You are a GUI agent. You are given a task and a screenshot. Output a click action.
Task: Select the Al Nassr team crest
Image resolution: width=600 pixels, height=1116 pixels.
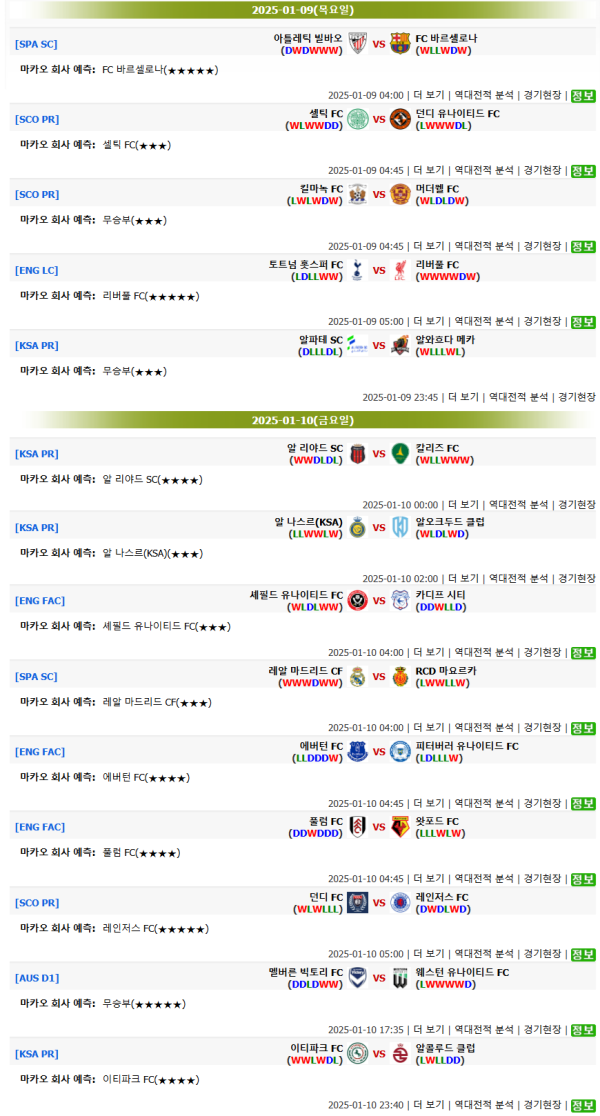(x=358, y=526)
